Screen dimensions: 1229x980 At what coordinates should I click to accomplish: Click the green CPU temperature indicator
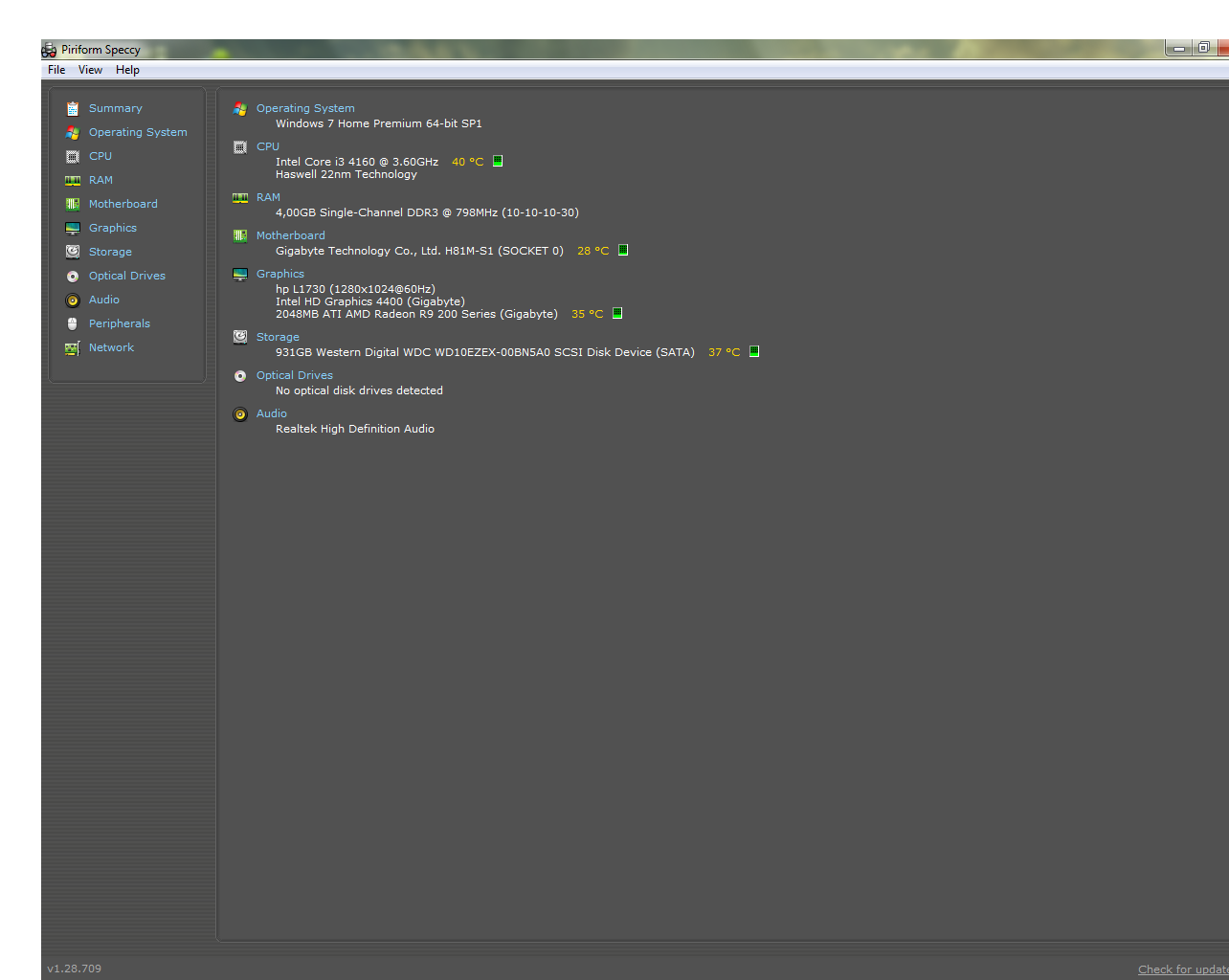498,161
